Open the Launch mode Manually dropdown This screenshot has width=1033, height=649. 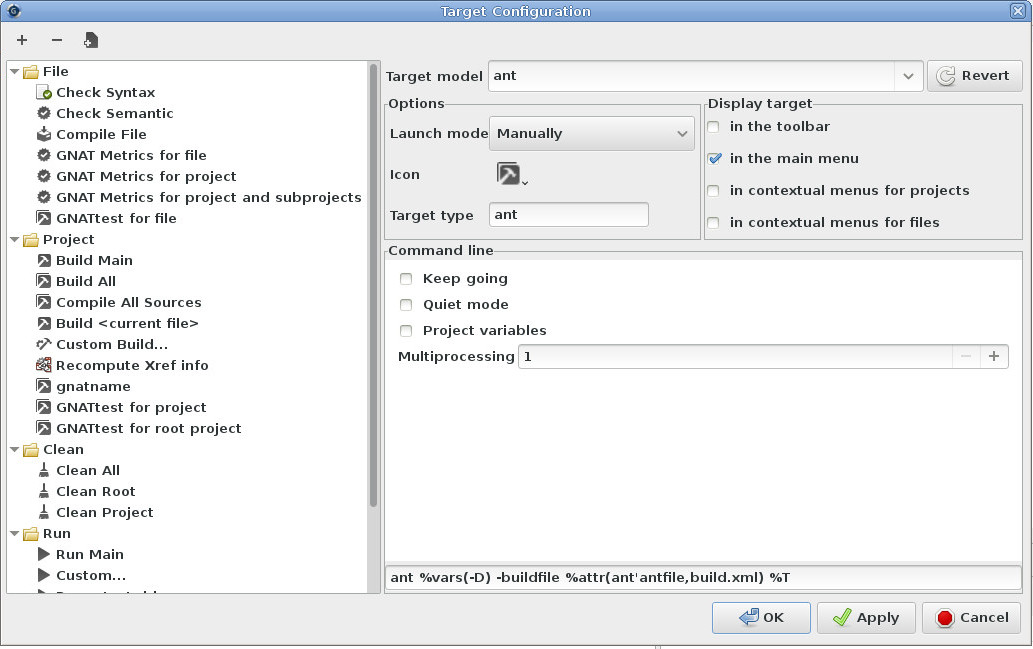[592, 134]
